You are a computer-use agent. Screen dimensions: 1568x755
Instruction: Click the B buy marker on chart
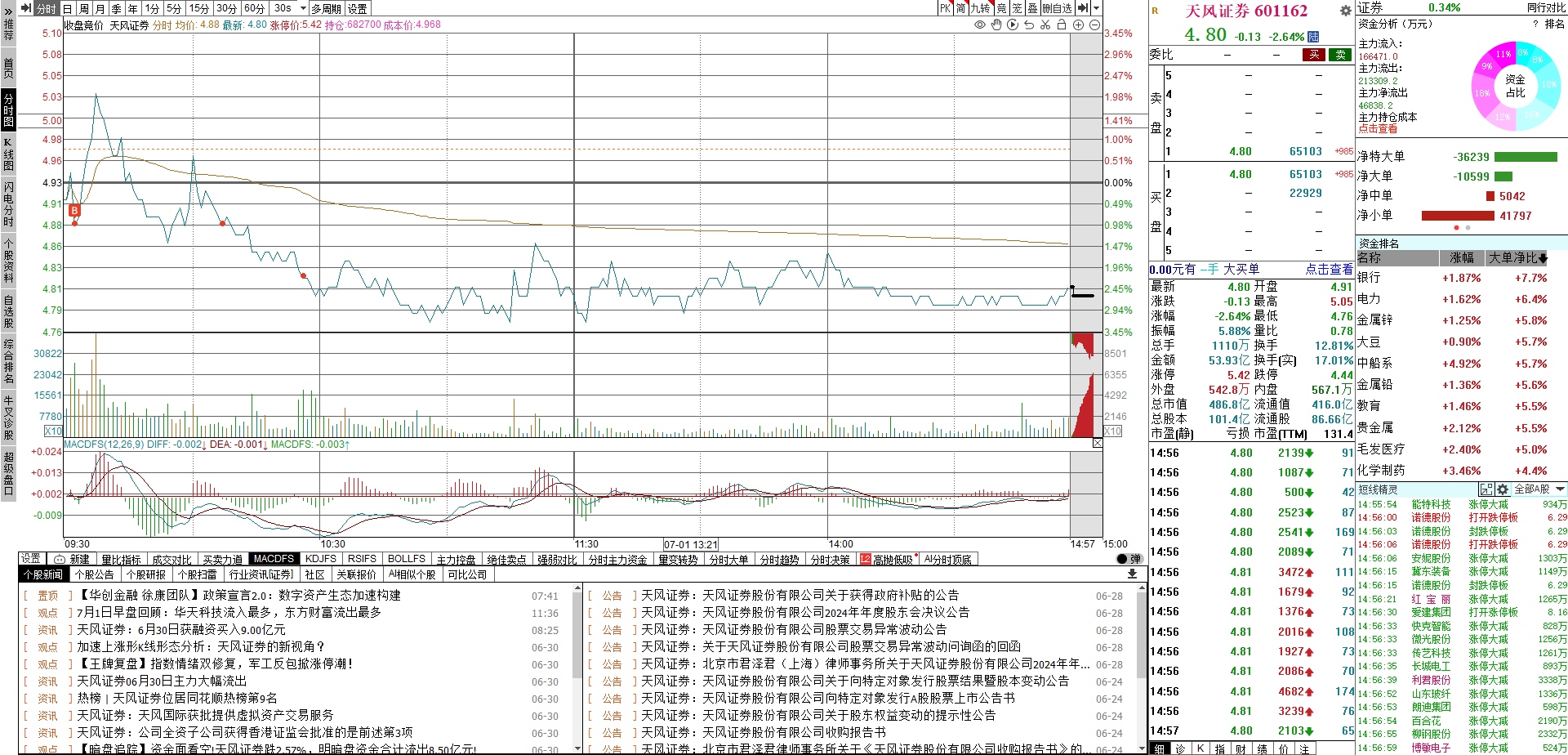(x=74, y=211)
